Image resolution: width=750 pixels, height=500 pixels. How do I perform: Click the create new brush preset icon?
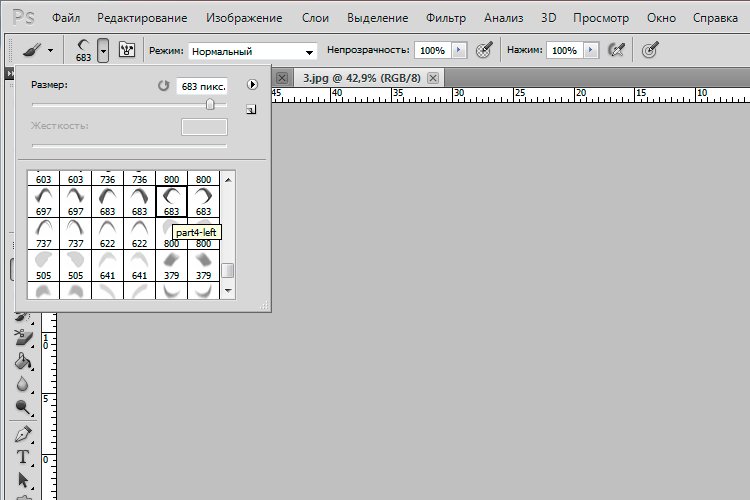[x=251, y=109]
